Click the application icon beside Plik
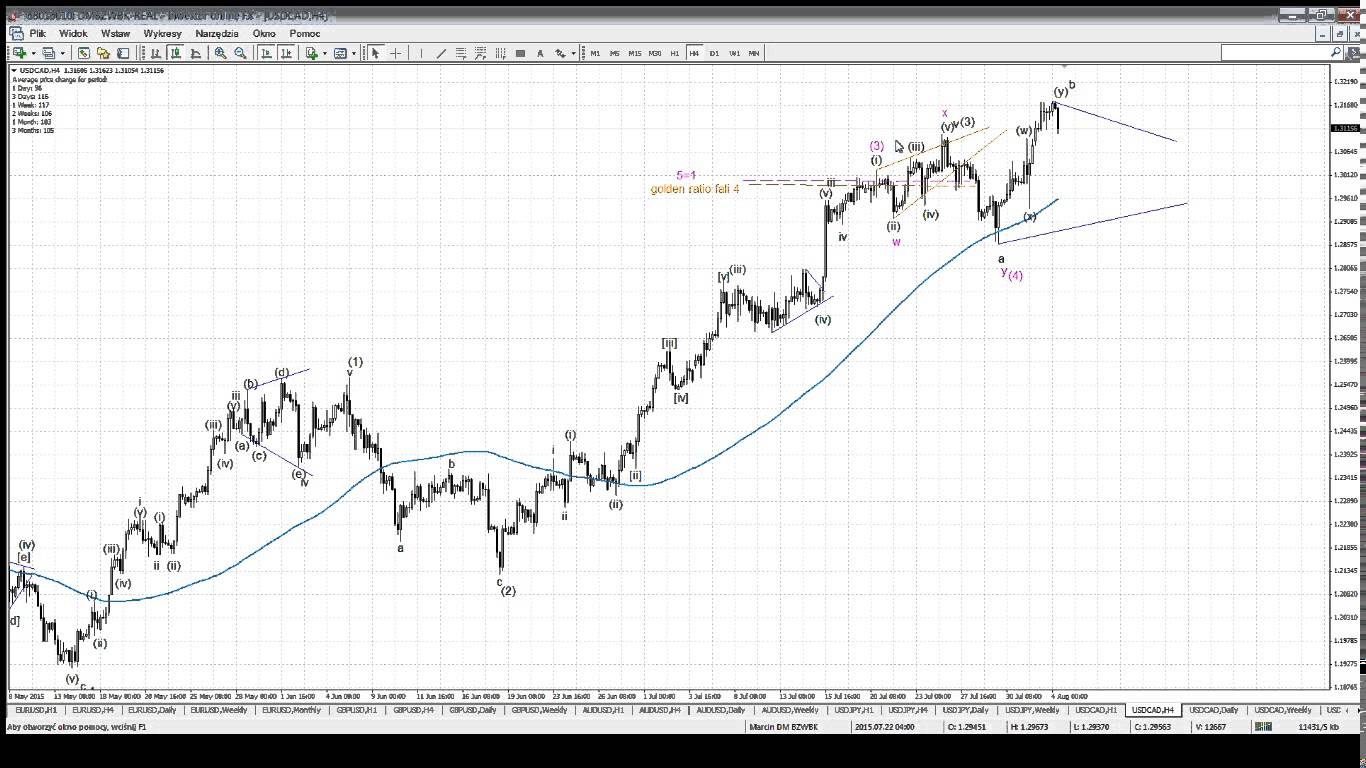 [15, 33]
